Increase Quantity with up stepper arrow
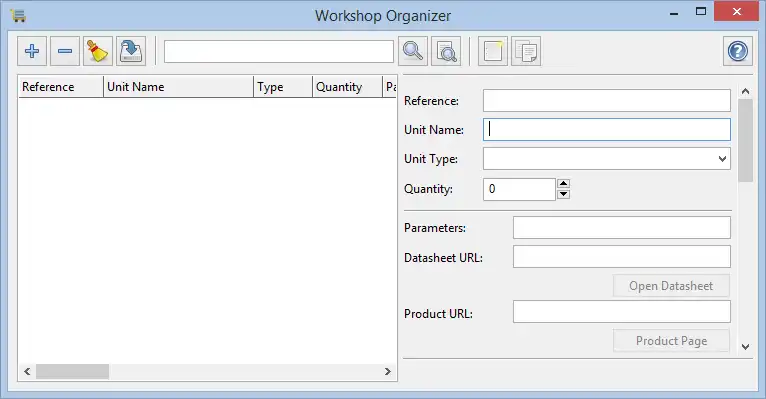The image size is (766, 399). pyautogui.click(x=564, y=184)
